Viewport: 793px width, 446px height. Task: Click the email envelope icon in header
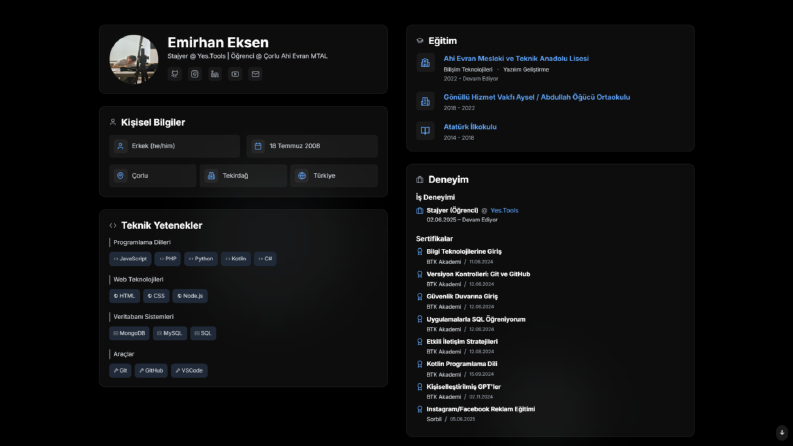255,74
